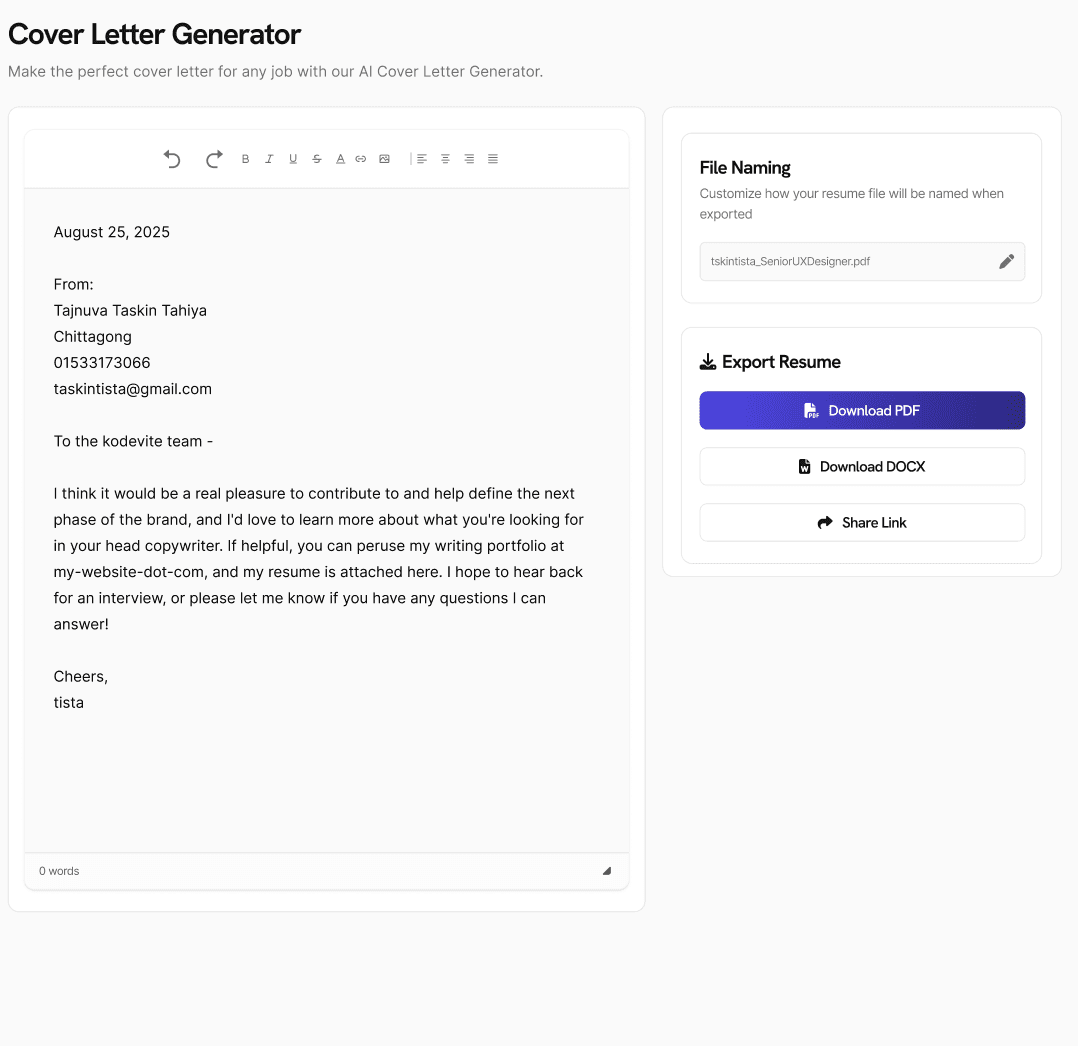
Task: Click the editor resize handle corner
Action: 606,871
